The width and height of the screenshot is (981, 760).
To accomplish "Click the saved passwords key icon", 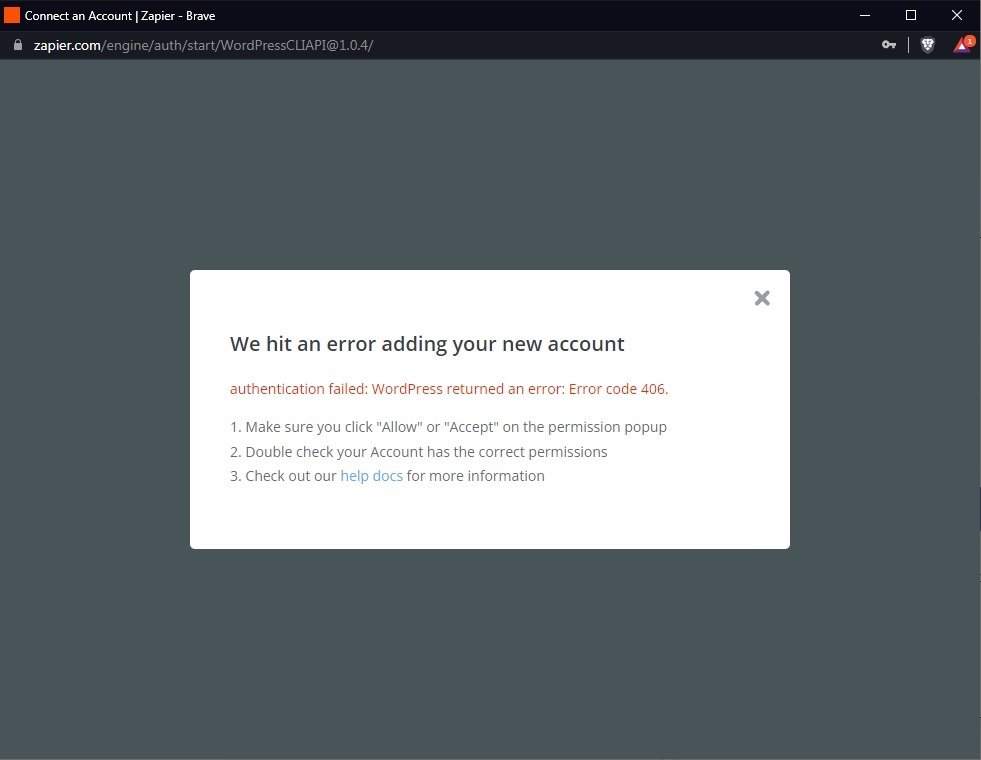I will (888, 45).
